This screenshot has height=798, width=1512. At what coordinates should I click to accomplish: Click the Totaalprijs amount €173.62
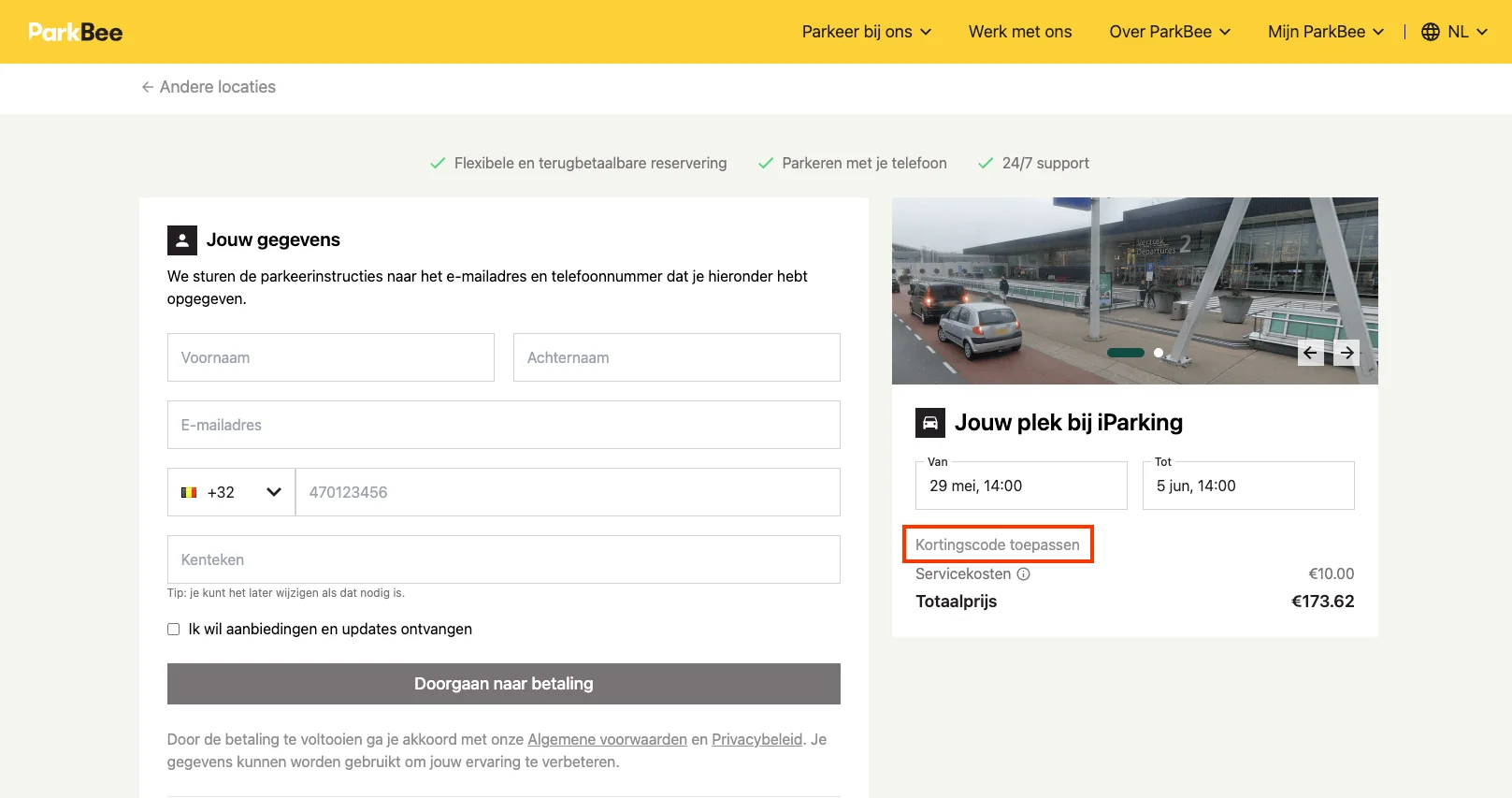coord(1323,602)
